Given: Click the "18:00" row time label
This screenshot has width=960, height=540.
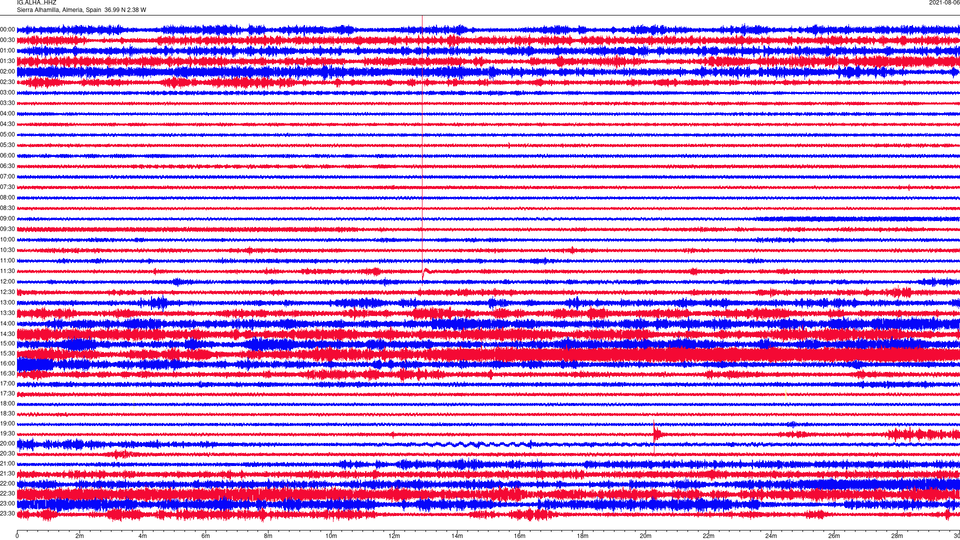Looking at the screenshot, I should (7, 403).
